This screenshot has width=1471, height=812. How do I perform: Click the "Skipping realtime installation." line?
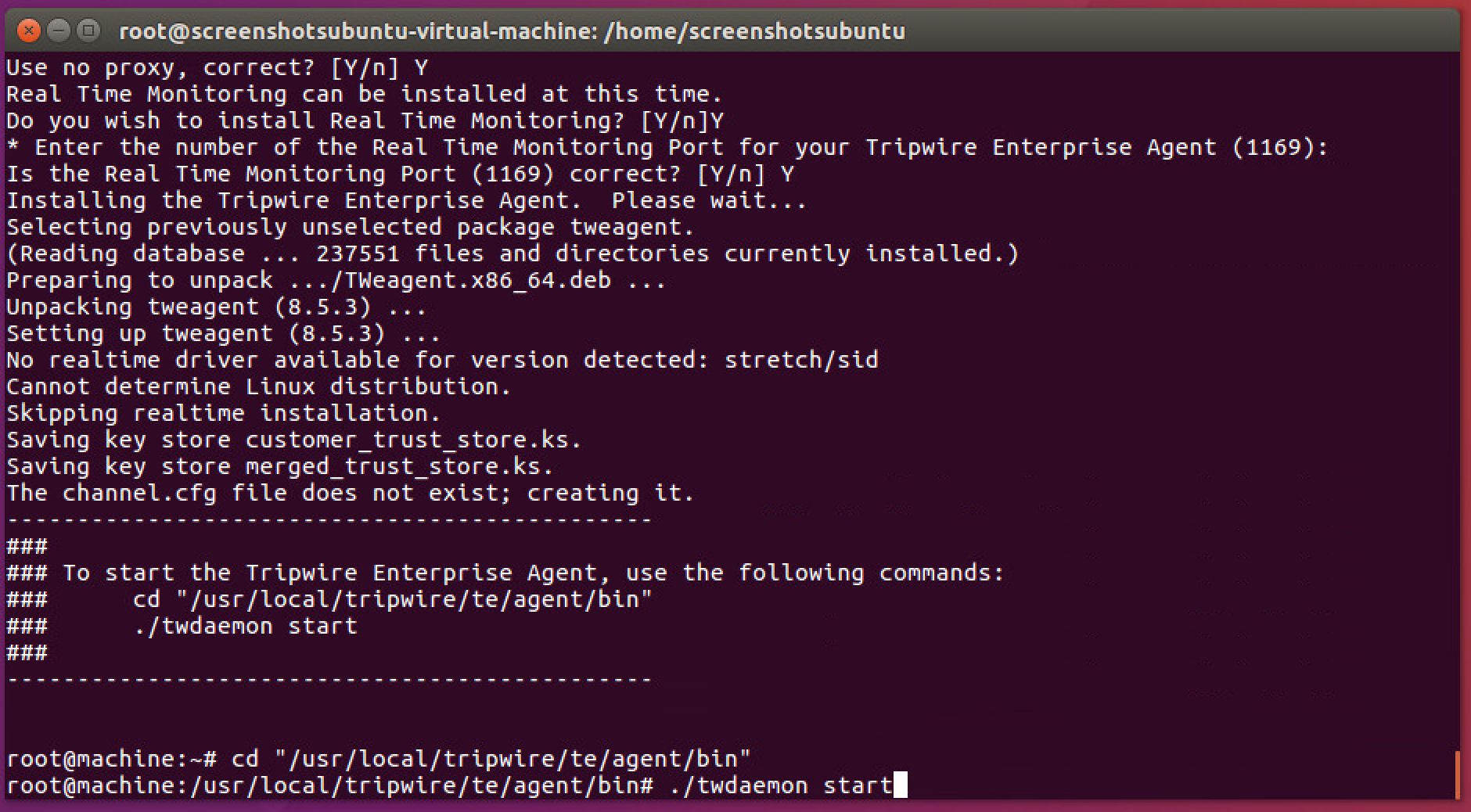pos(223,413)
